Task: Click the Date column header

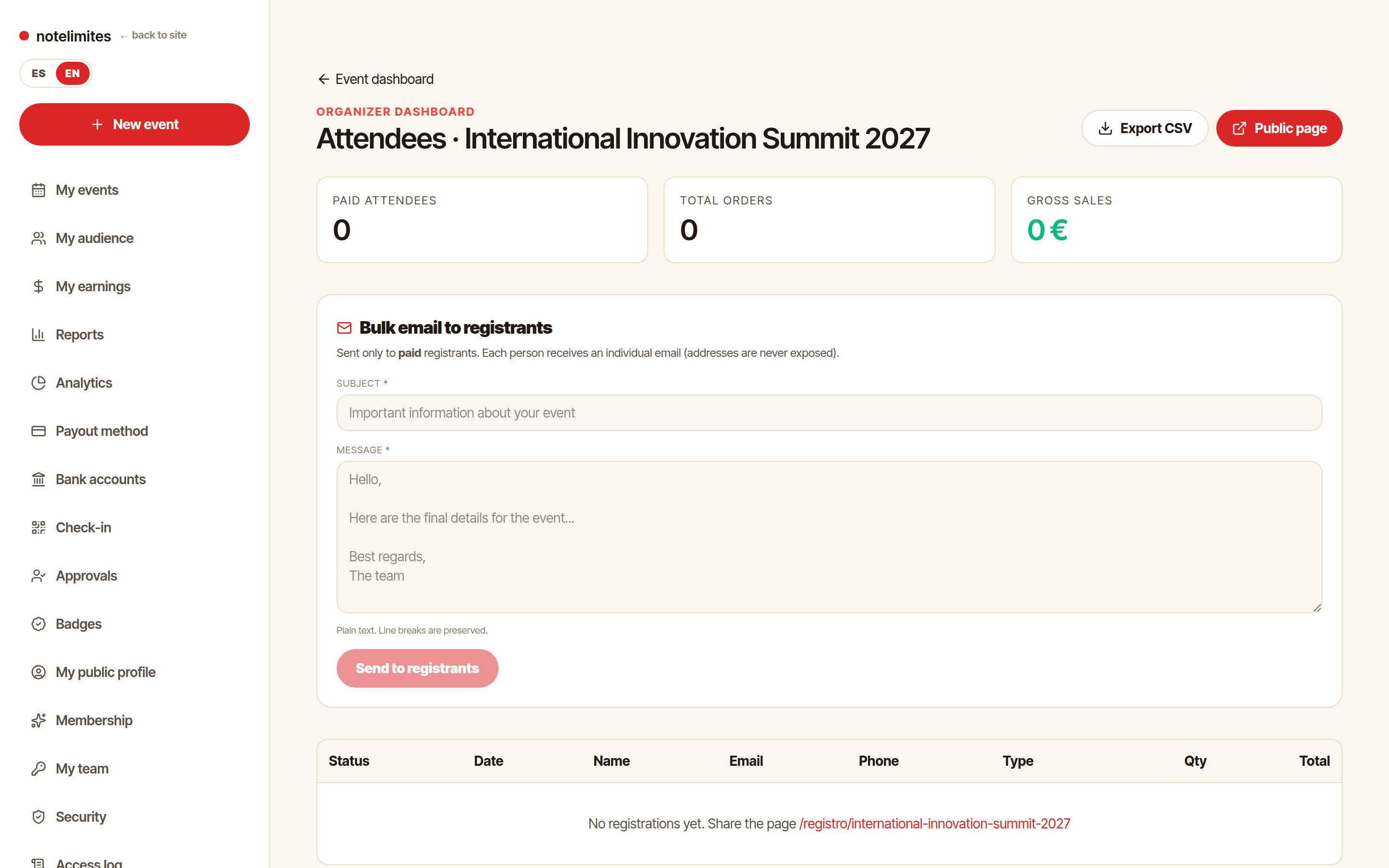Action: point(489,760)
